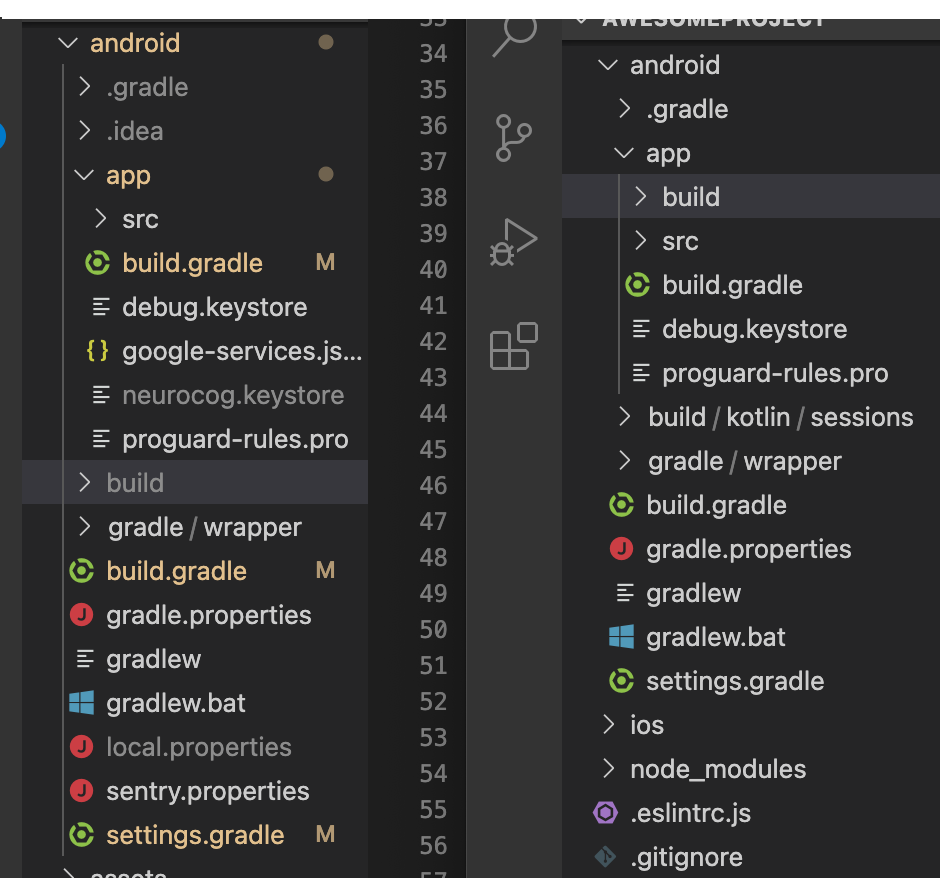Click the modified indicator M on build.gradle

click(324, 262)
